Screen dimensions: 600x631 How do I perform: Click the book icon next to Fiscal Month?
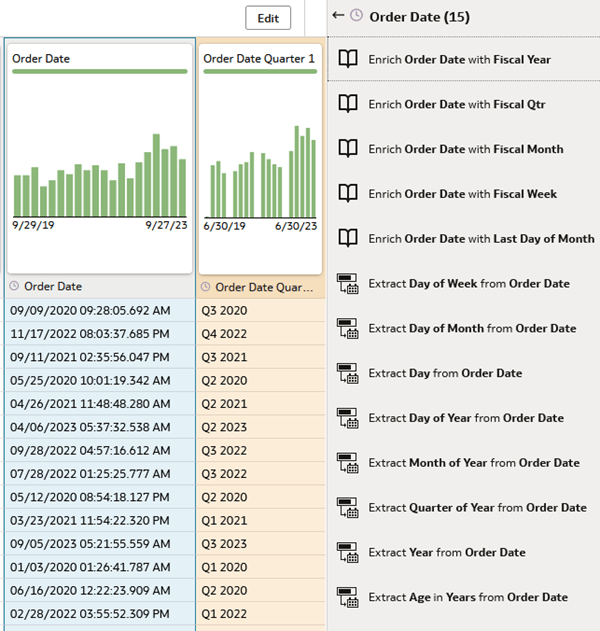(x=348, y=149)
